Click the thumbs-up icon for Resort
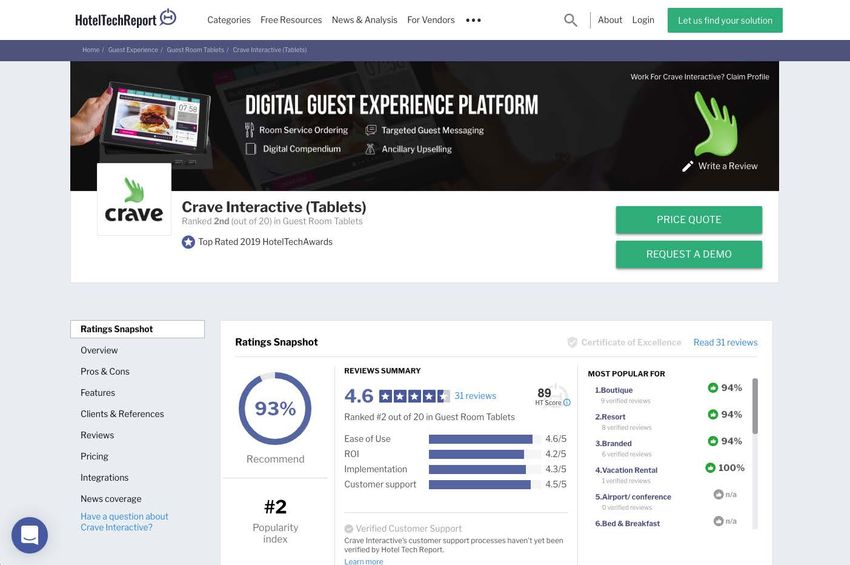The width and height of the screenshot is (850, 565). pyautogui.click(x=713, y=414)
